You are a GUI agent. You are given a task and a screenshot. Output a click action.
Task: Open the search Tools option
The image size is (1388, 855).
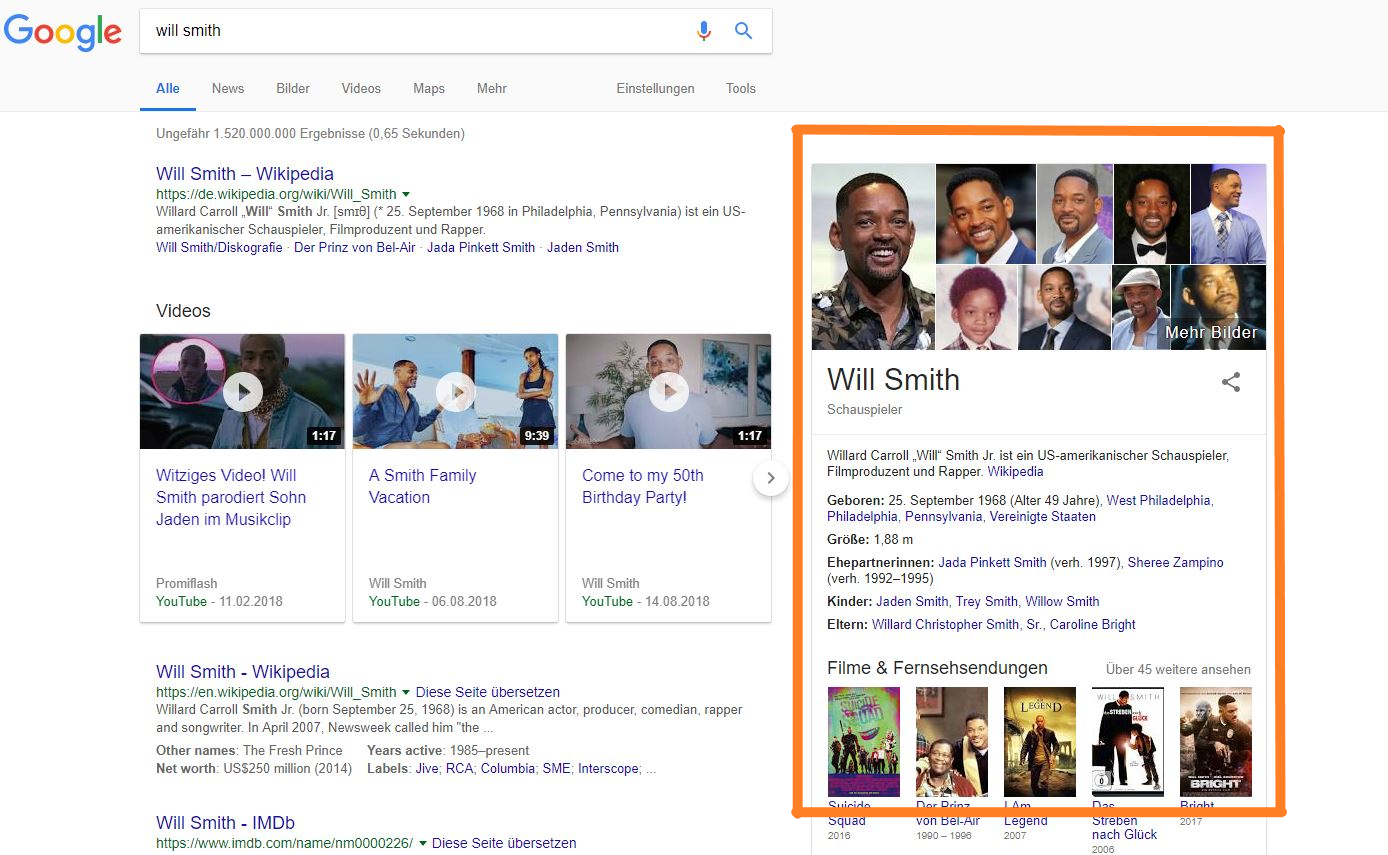click(741, 88)
